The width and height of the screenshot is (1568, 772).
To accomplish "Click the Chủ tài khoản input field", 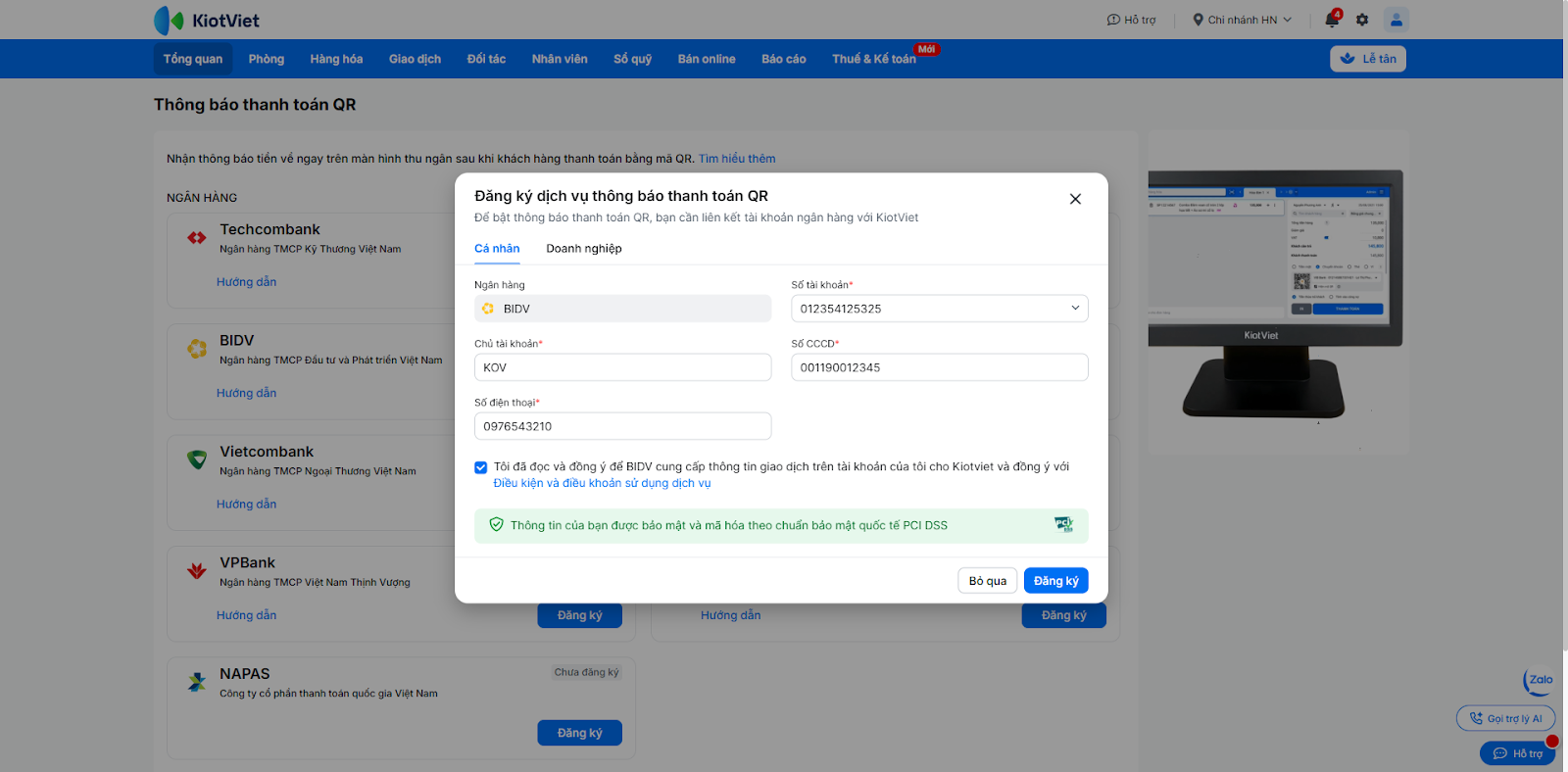I will (623, 367).
